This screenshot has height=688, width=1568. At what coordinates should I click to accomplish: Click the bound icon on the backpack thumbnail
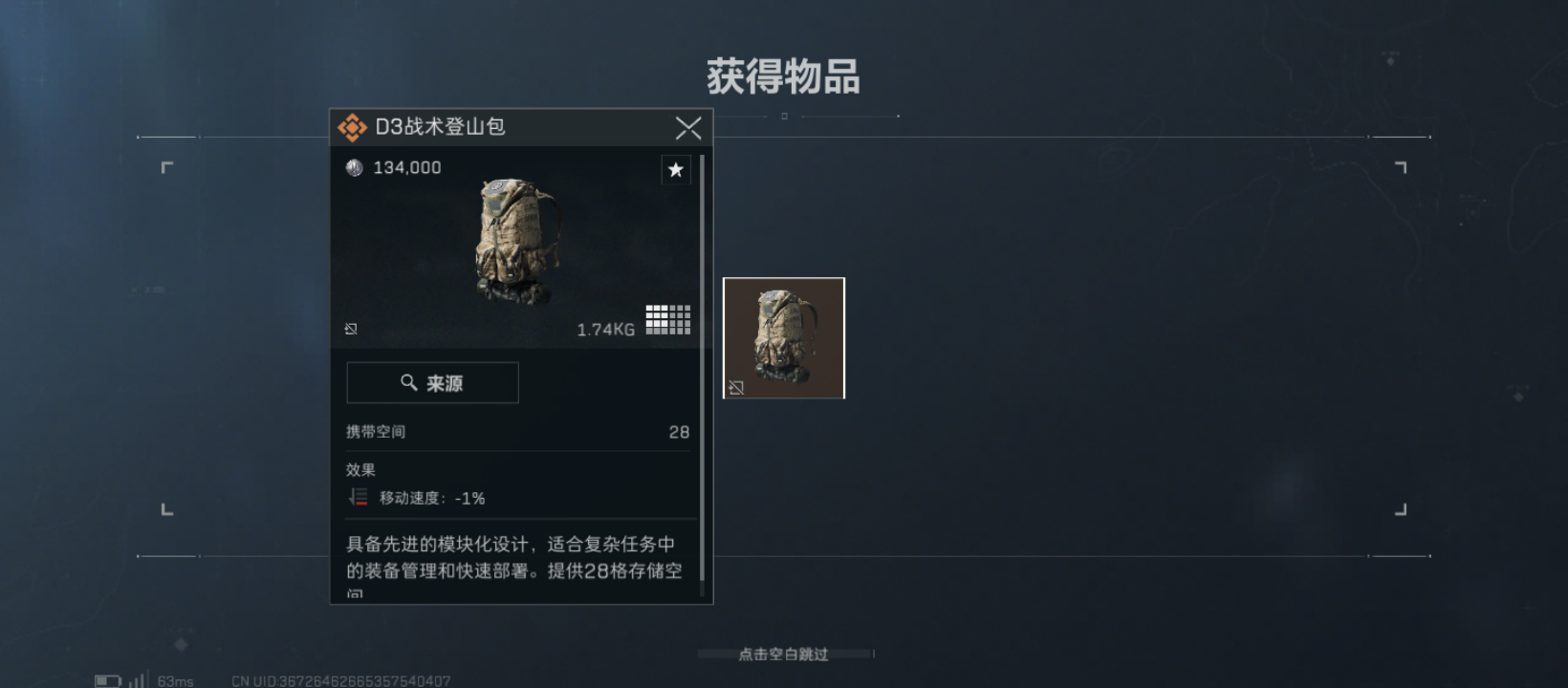[736, 387]
